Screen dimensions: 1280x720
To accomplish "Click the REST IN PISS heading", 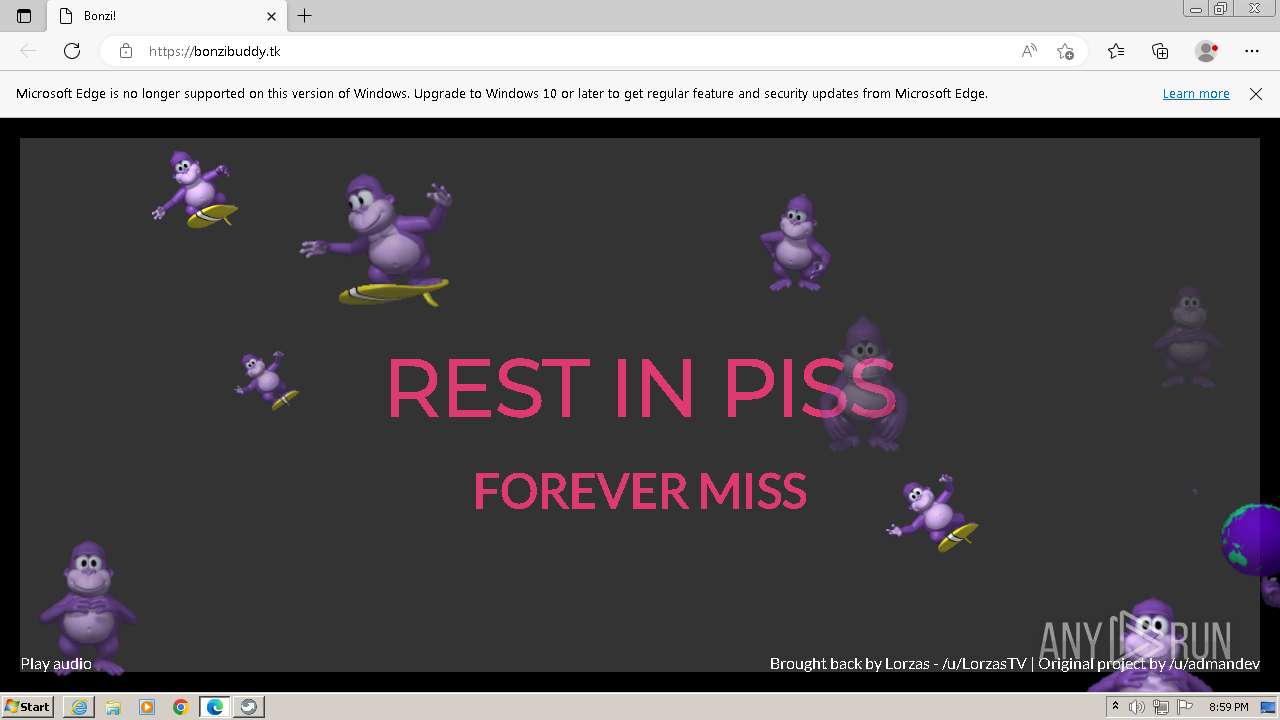I will (640, 388).
